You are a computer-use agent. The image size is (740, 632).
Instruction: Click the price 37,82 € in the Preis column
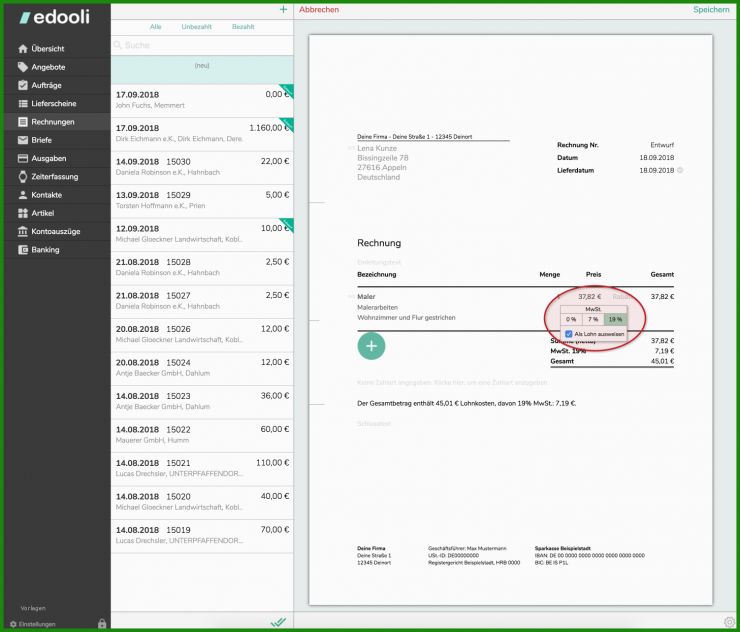click(x=589, y=297)
